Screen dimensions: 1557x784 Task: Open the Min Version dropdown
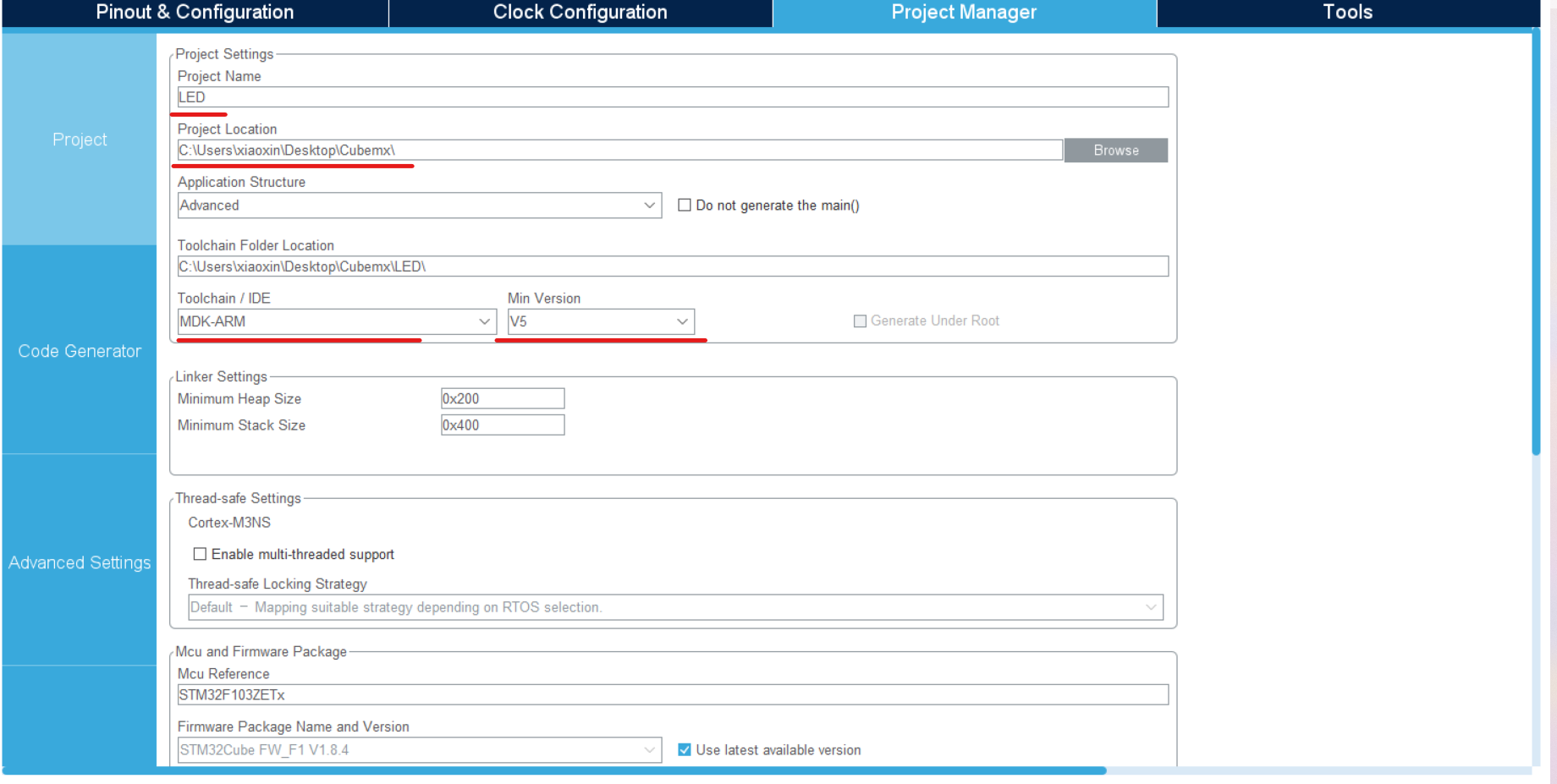[601, 321]
